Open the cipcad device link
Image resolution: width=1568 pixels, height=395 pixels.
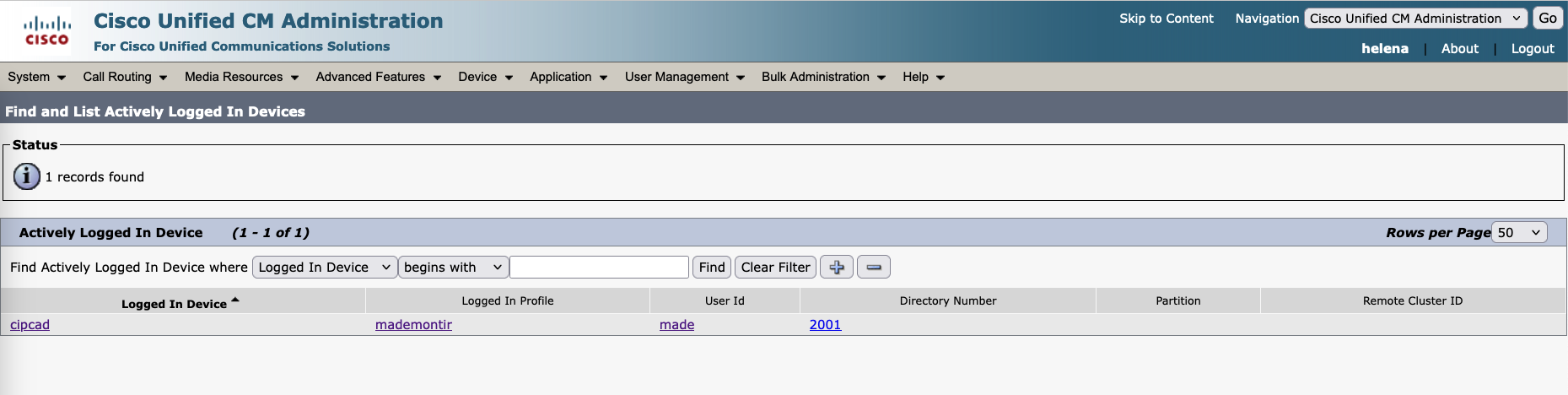pos(30,325)
